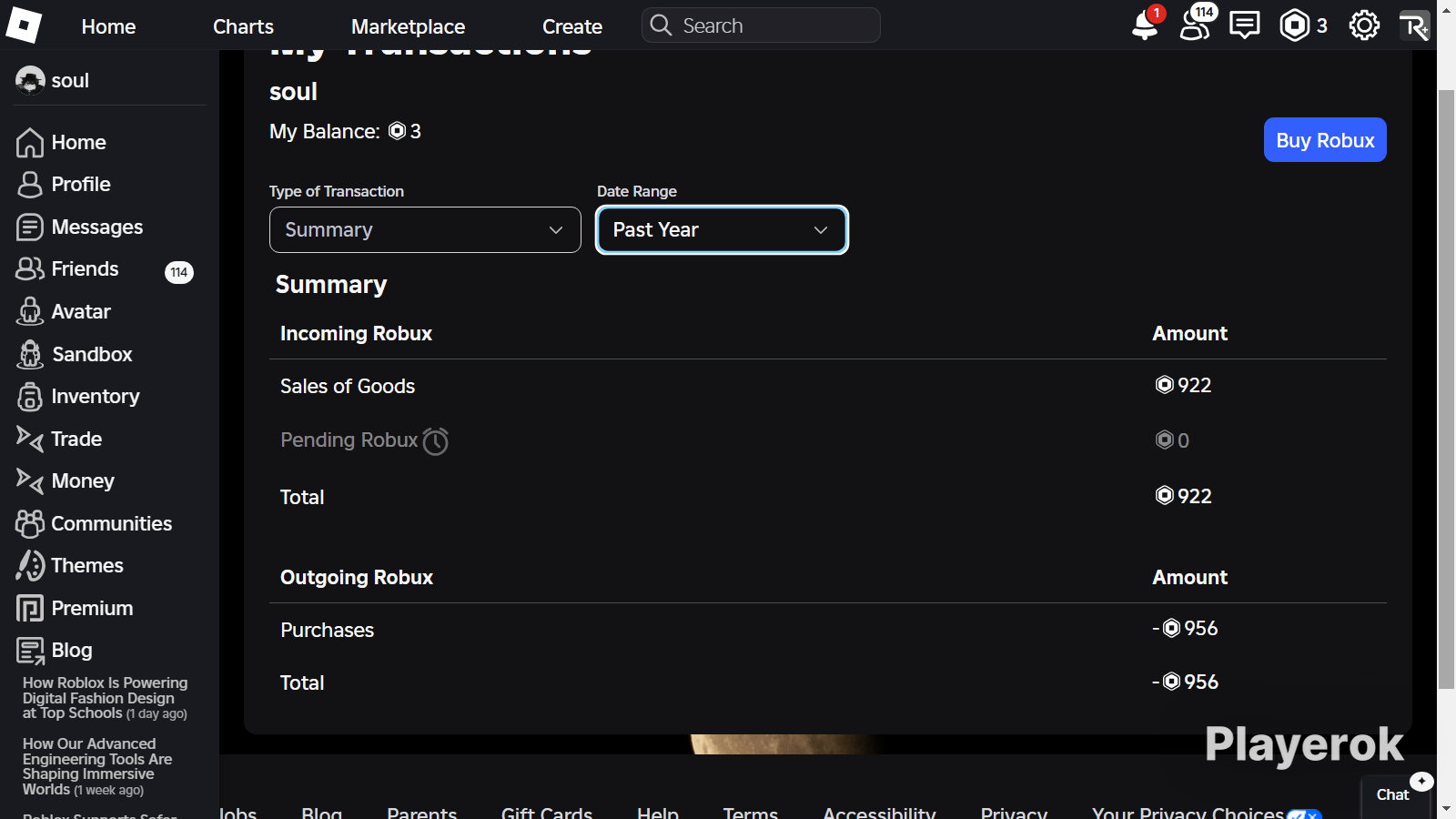The image size is (1456, 819).
Task: Open the Chat panel
Action: click(1392, 794)
